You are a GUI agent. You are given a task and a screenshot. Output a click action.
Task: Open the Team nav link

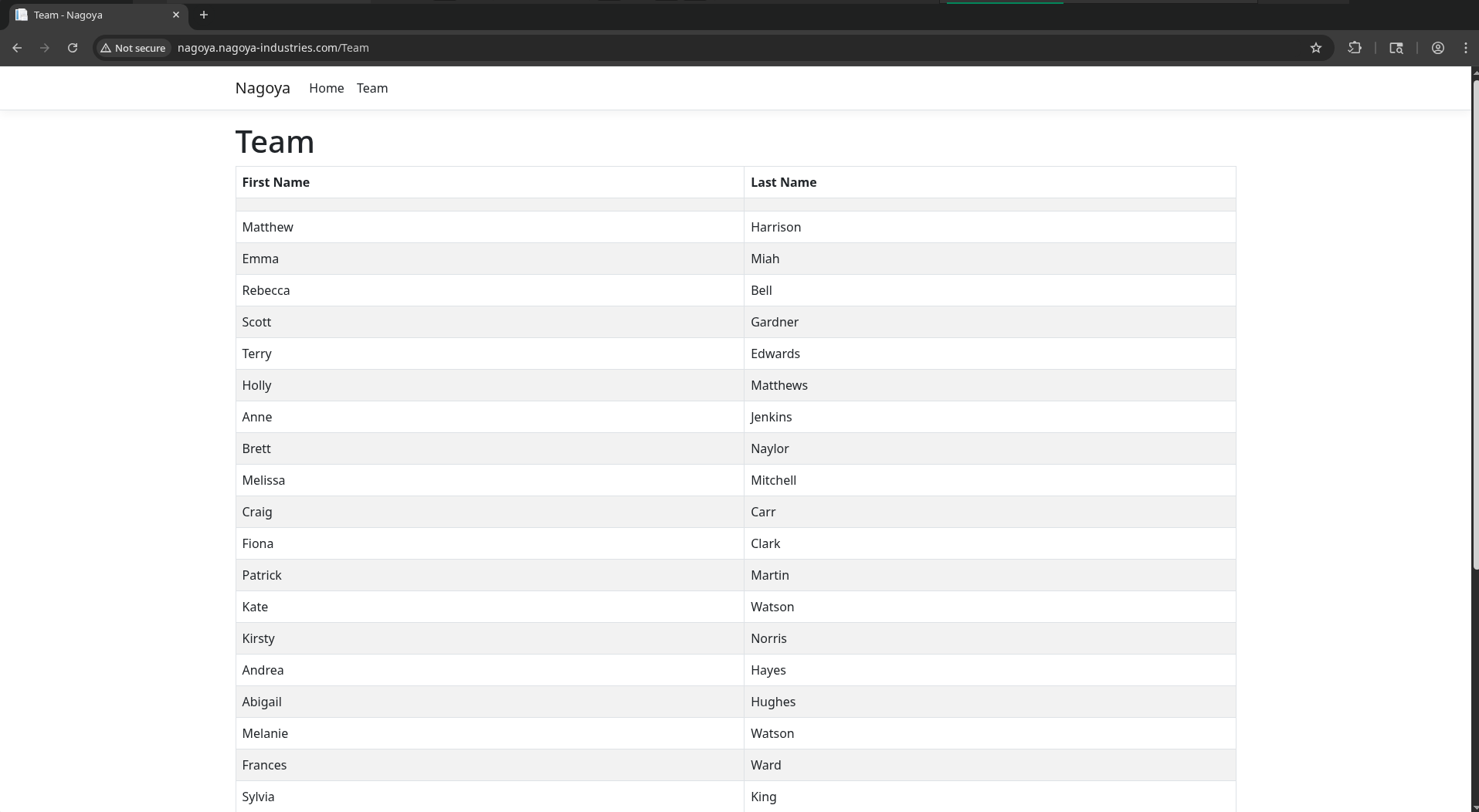pos(372,88)
